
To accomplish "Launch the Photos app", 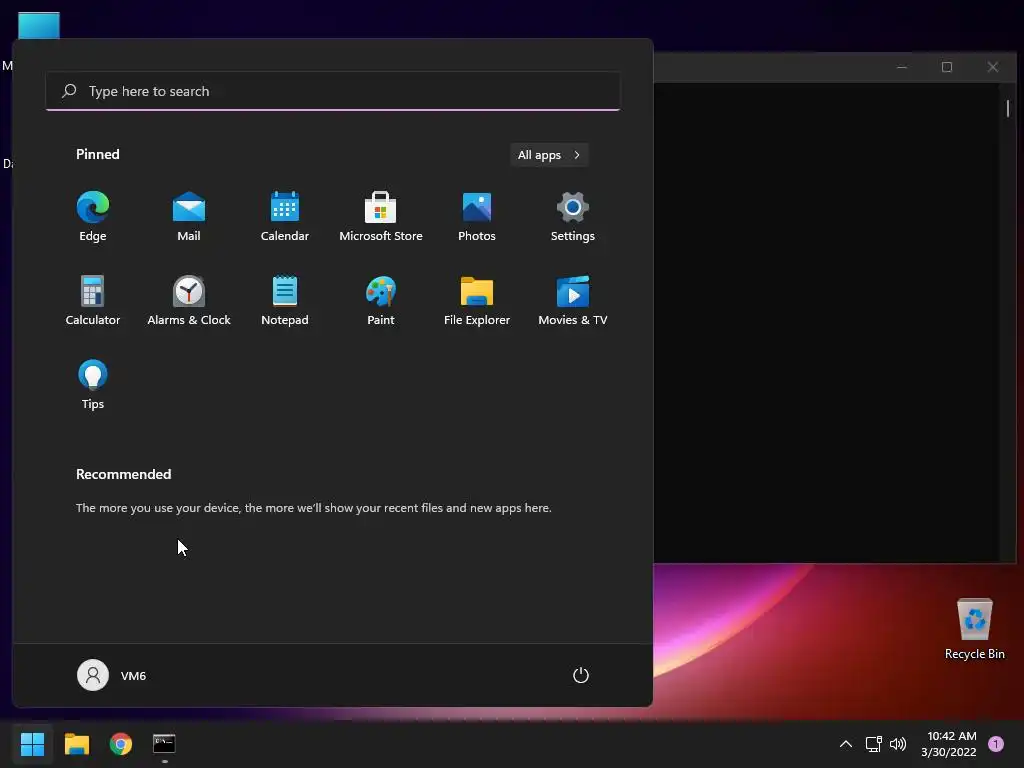I will pos(477,217).
